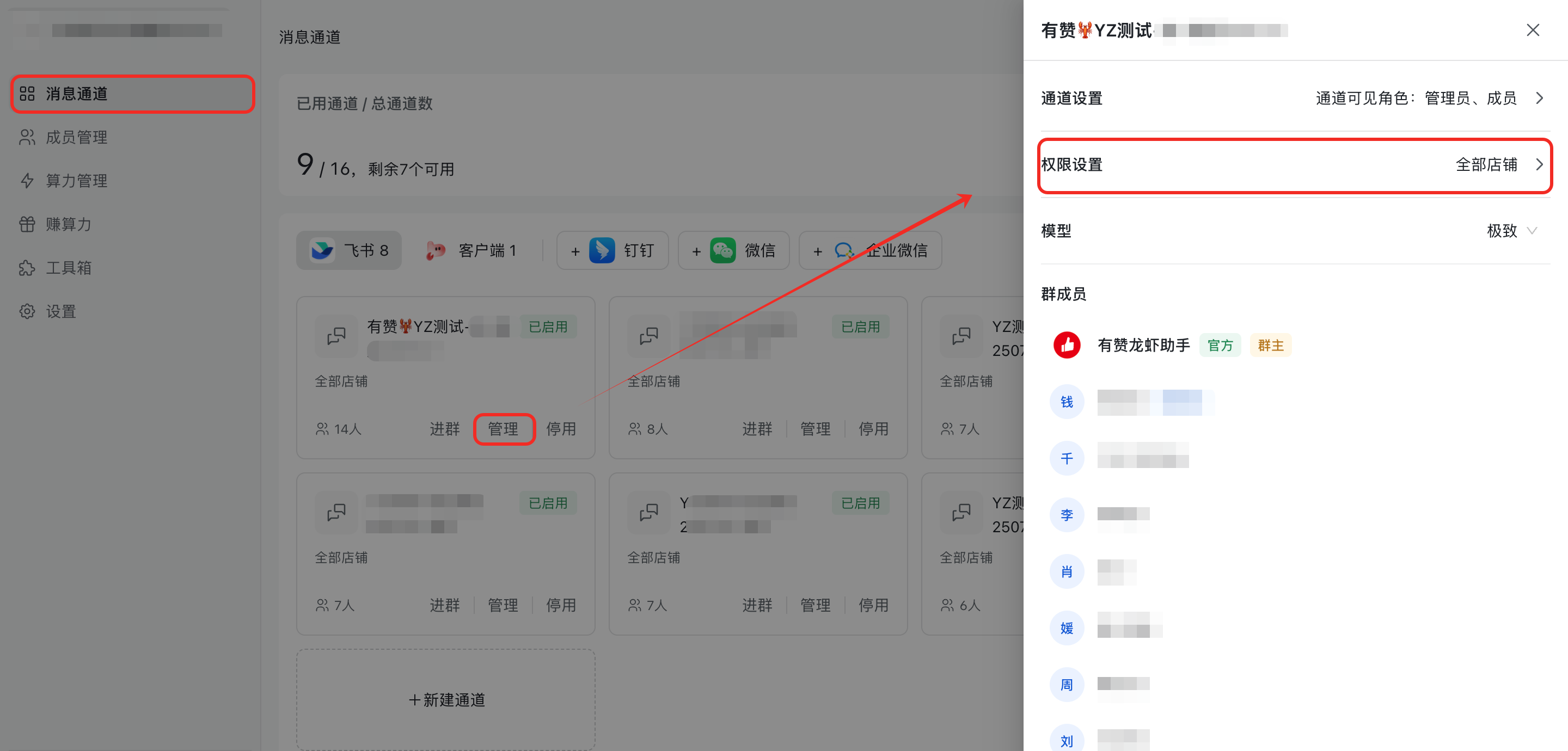Expand the 通道设置 row chevron
Image resolution: width=1568 pixels, height=751 pixels.
[x=1539, y=98]
